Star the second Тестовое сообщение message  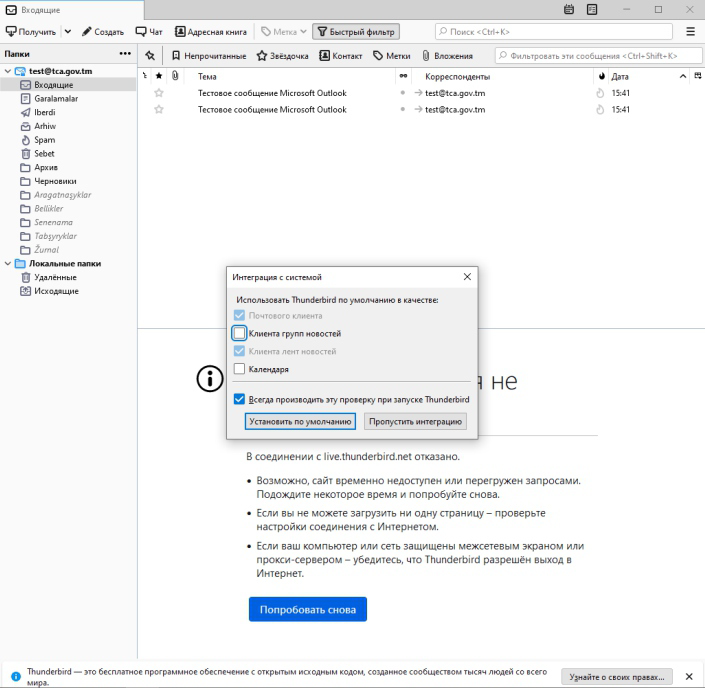[x=159, y=109]
